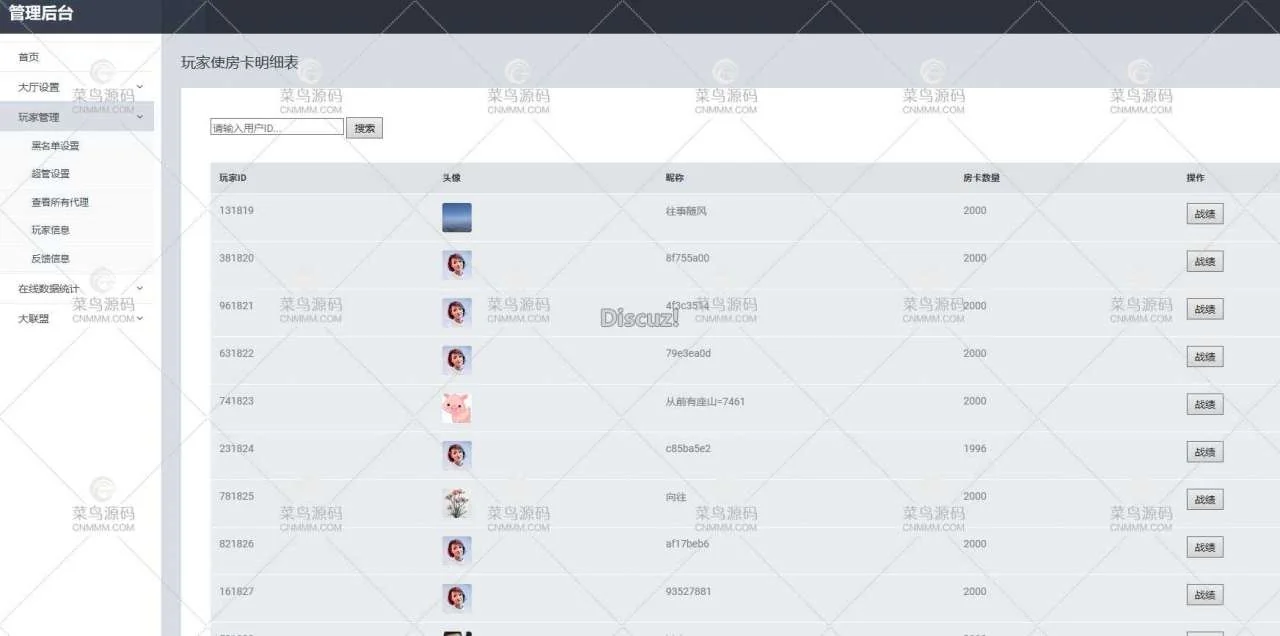
Task: Click avatar of player 231824
Action: tap(457, 456)
